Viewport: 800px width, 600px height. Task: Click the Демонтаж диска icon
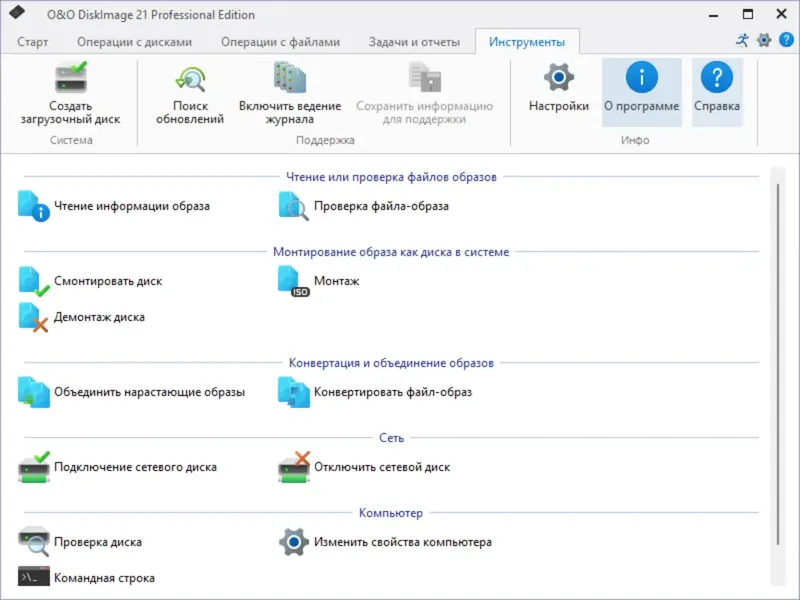(x=34, y=318)
